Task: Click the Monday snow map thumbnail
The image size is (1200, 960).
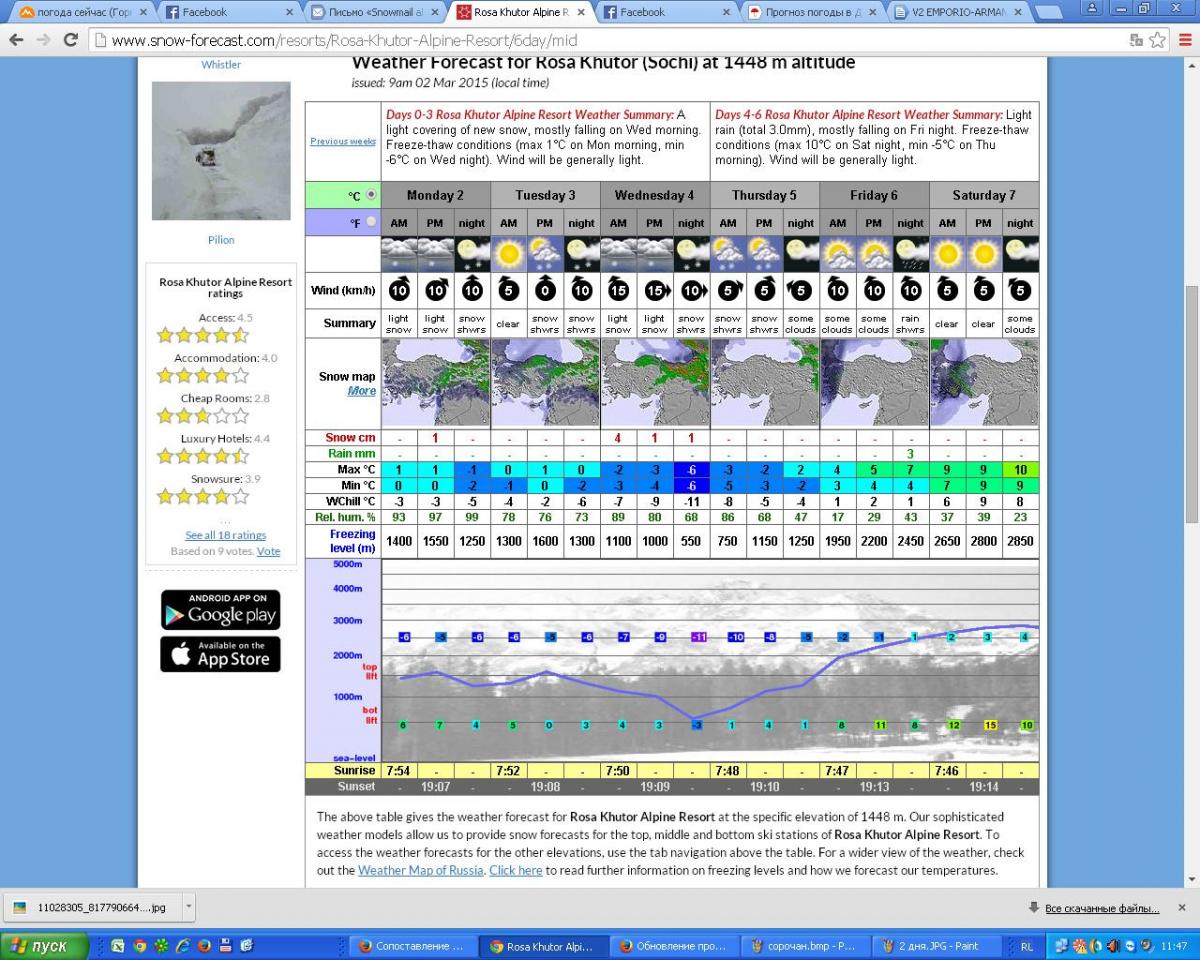Action: point(436,384)
